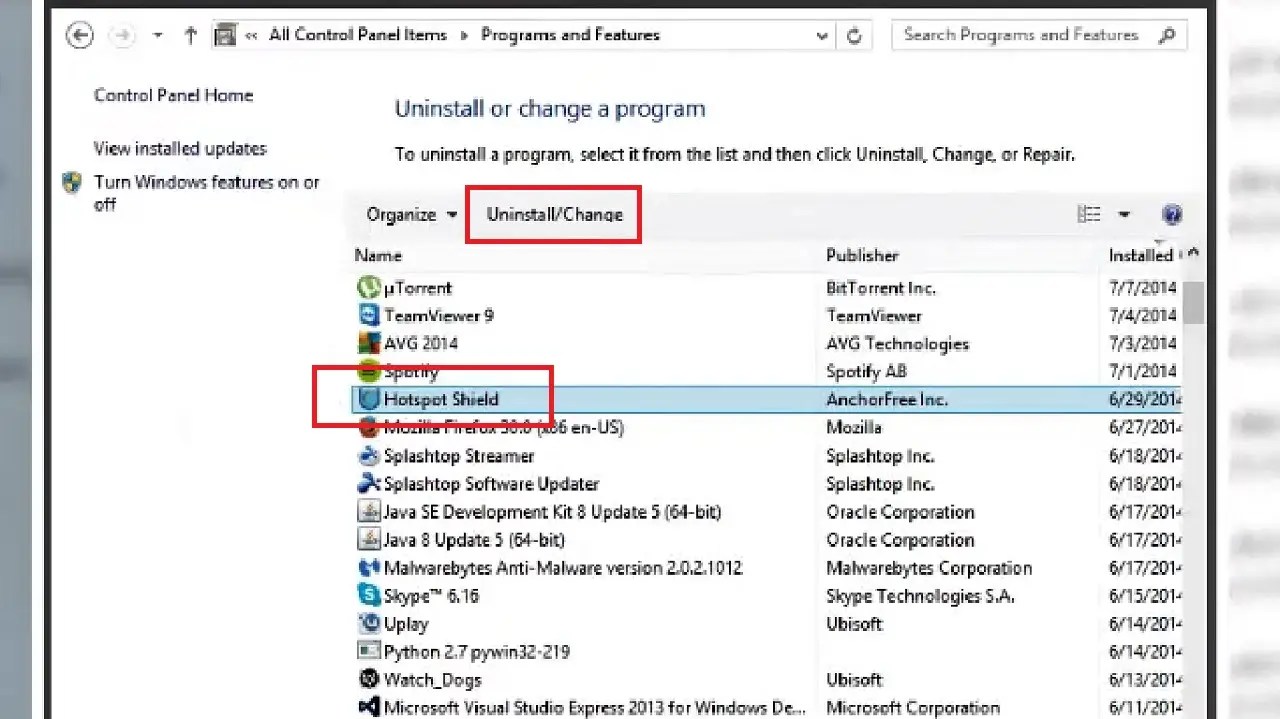Click publisher AVG Technologies
This screenshot has width=1280, height=719.
pos(897,344)
